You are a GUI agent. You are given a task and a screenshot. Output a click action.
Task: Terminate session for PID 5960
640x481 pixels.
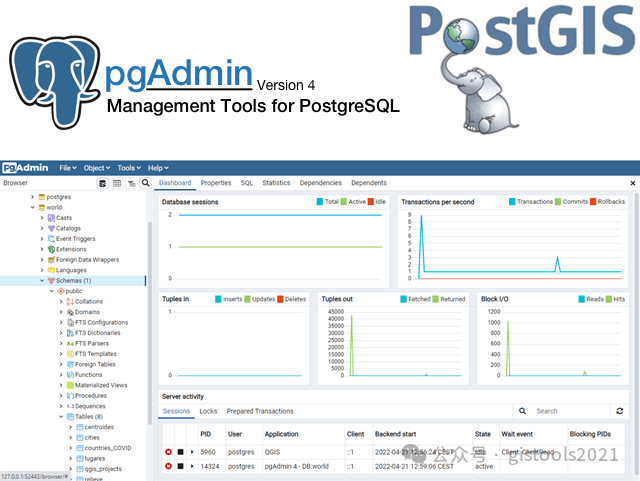coord(168,452)
